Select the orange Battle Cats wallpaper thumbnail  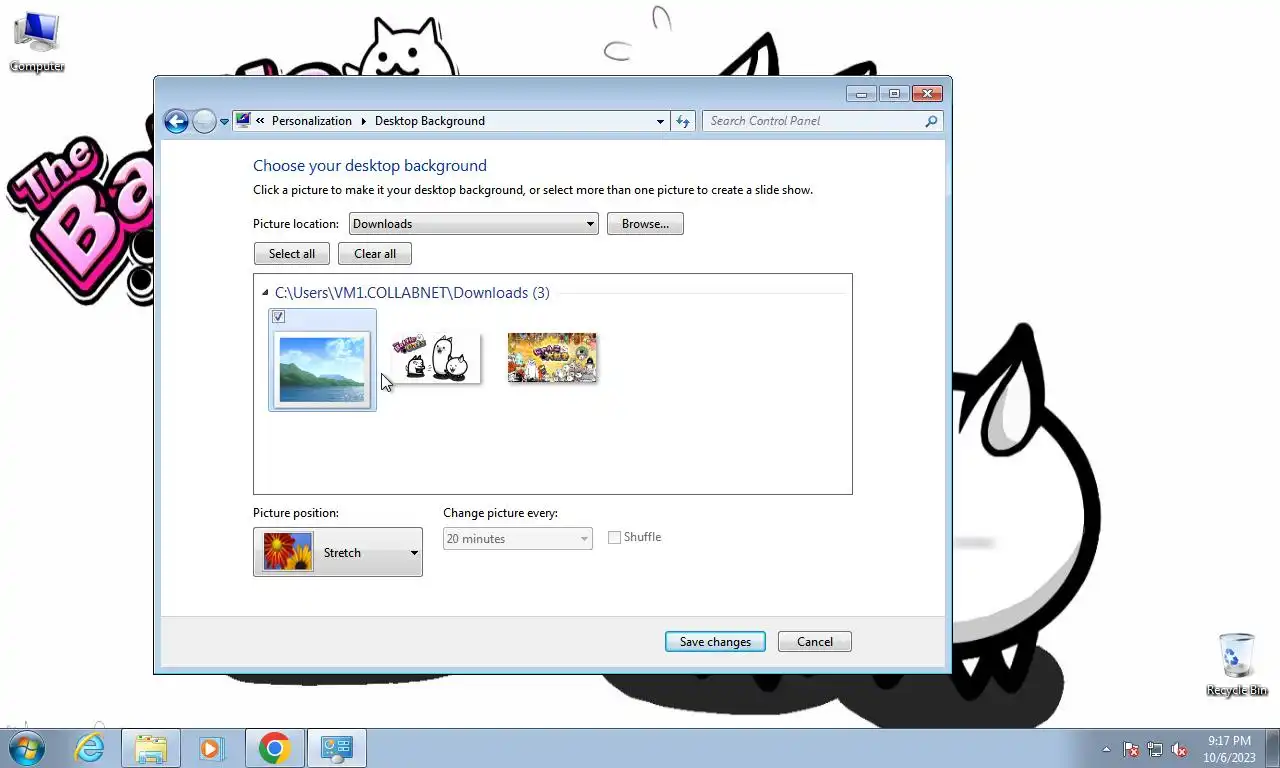coord(552,358)
